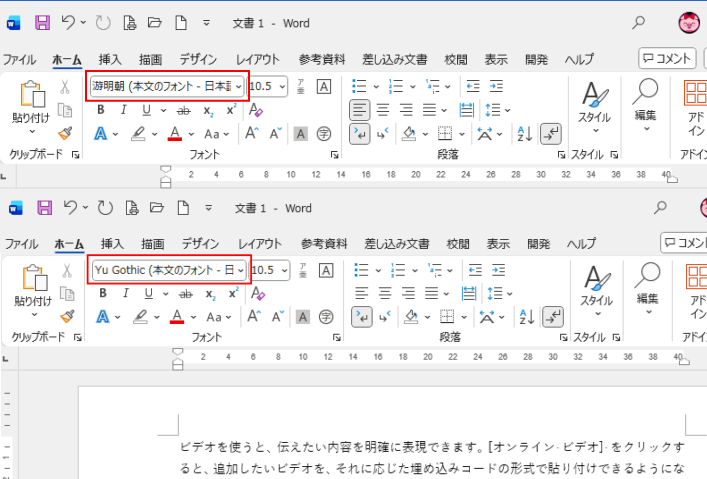Toggle Subscript in upper window
The height and width of the screenshot is (479, 707).
(208, 111)
